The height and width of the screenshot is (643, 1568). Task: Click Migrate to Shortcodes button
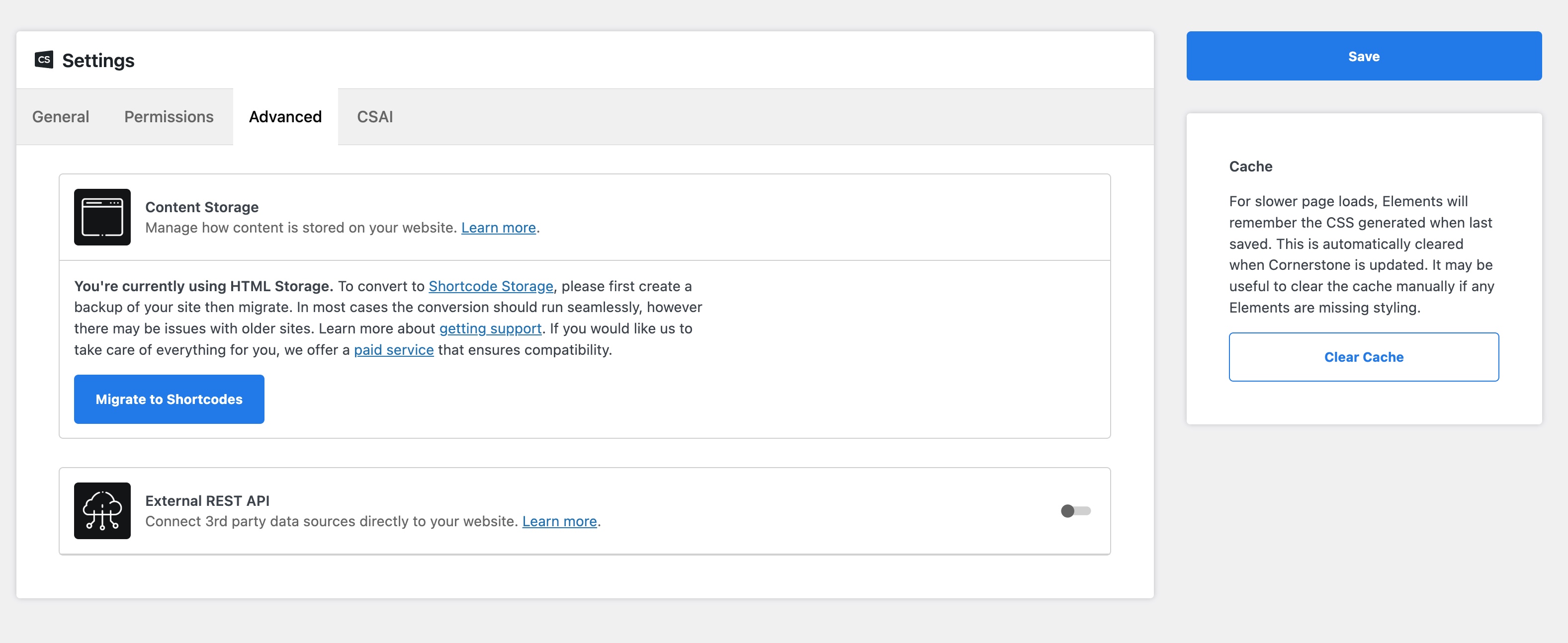tap(169, 399)
